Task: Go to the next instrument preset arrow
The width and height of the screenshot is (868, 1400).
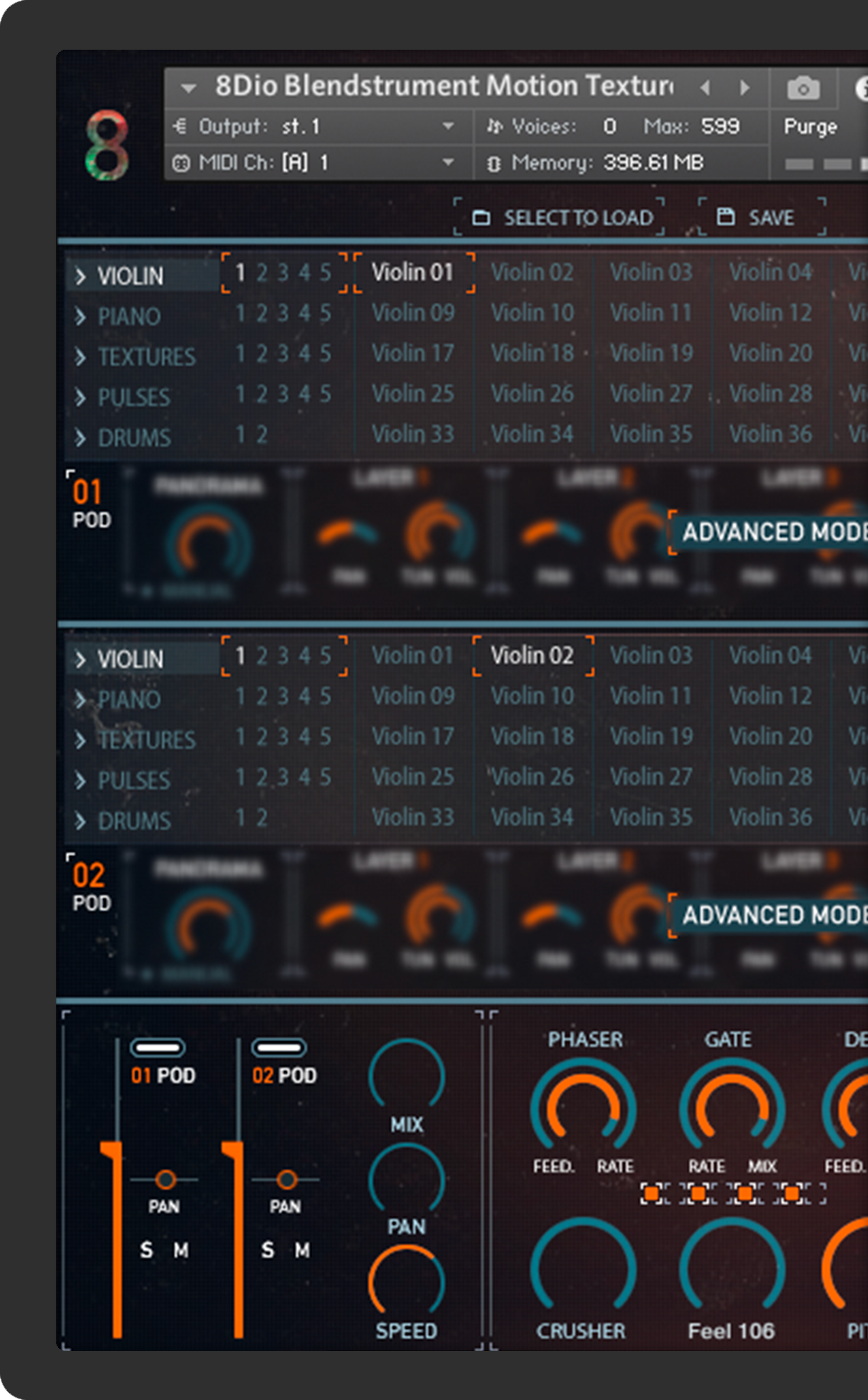Action: click(x=744, y=88)
